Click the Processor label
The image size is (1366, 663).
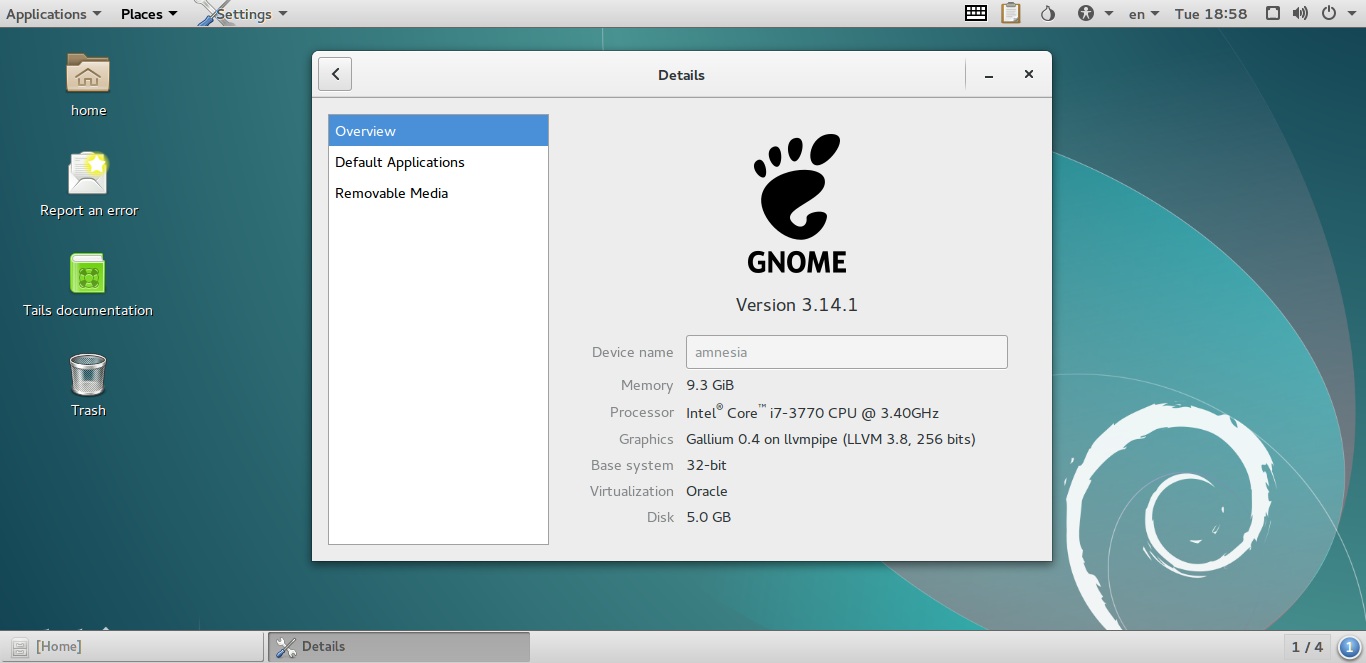pos(641,412)
